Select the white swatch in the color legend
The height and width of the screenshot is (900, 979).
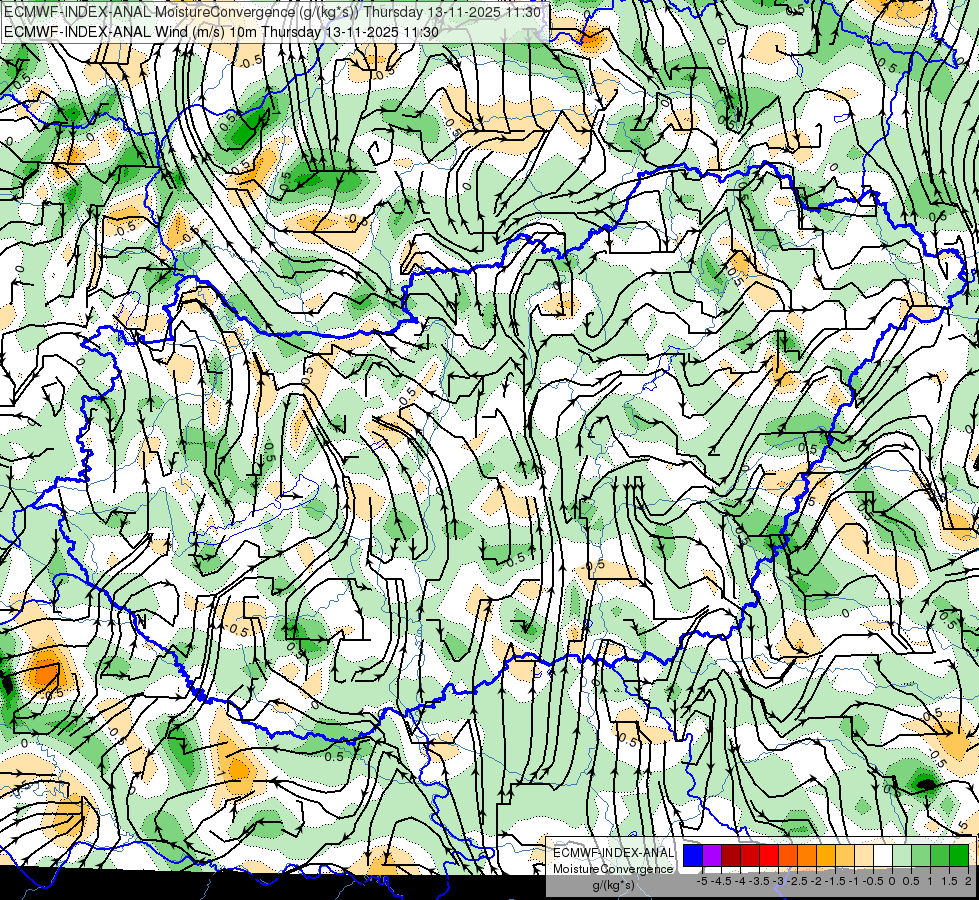pos(883,855)
